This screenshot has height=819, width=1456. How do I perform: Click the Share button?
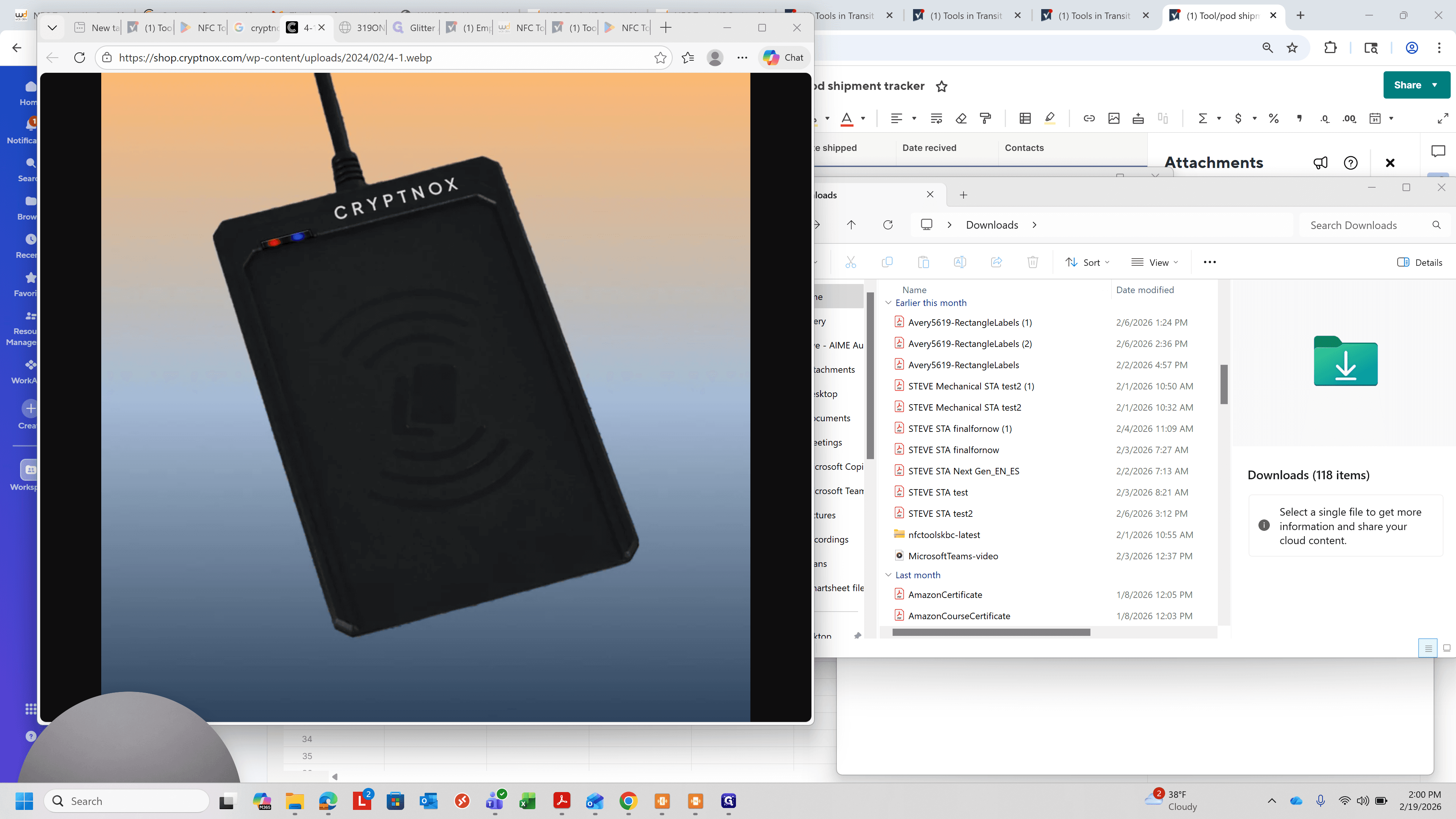click(1417, 85)
